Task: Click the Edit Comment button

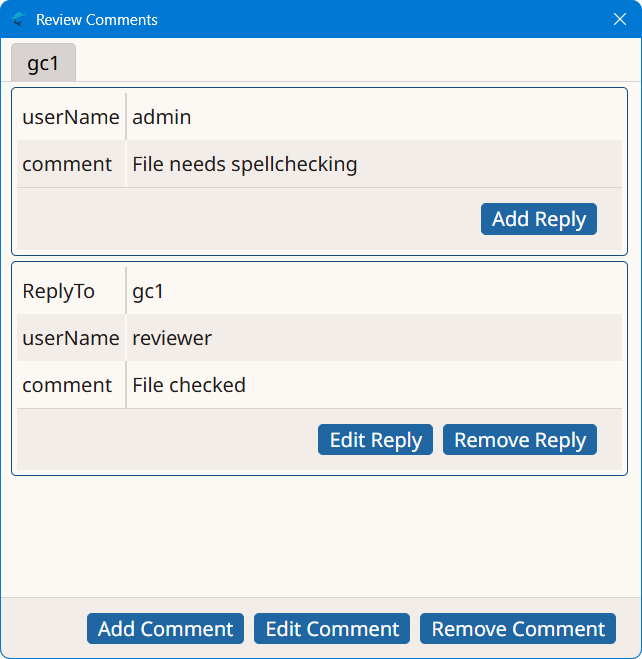Action: (x=332, y=629)
